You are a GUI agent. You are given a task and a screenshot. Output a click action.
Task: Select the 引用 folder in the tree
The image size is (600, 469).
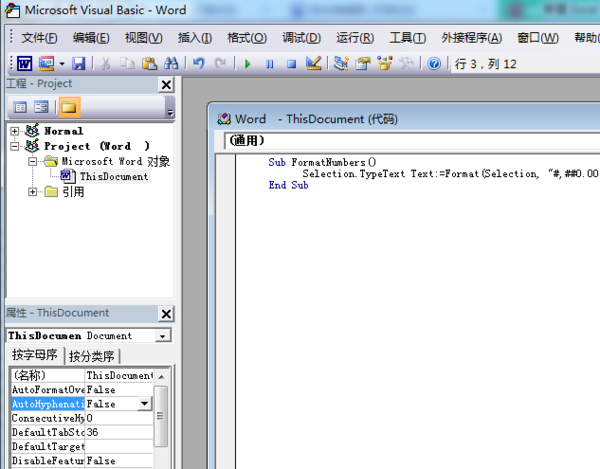pos(73,192)
